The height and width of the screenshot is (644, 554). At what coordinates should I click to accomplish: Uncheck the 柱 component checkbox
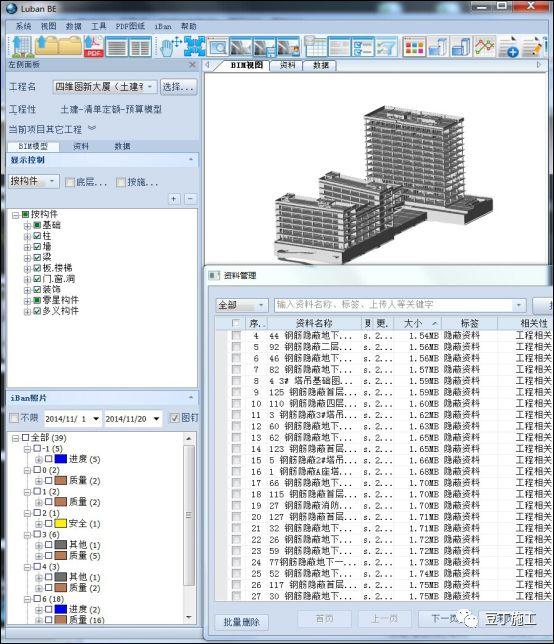click(x=37, y=236)
